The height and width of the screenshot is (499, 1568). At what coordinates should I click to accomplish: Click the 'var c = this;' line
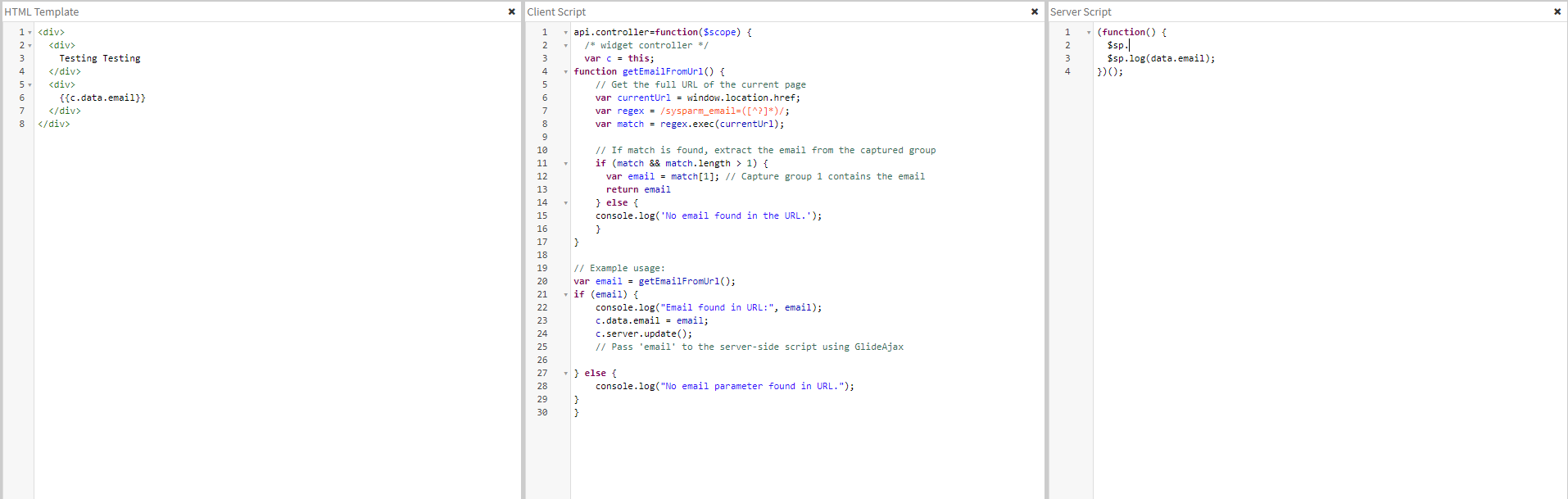[619, 58]
